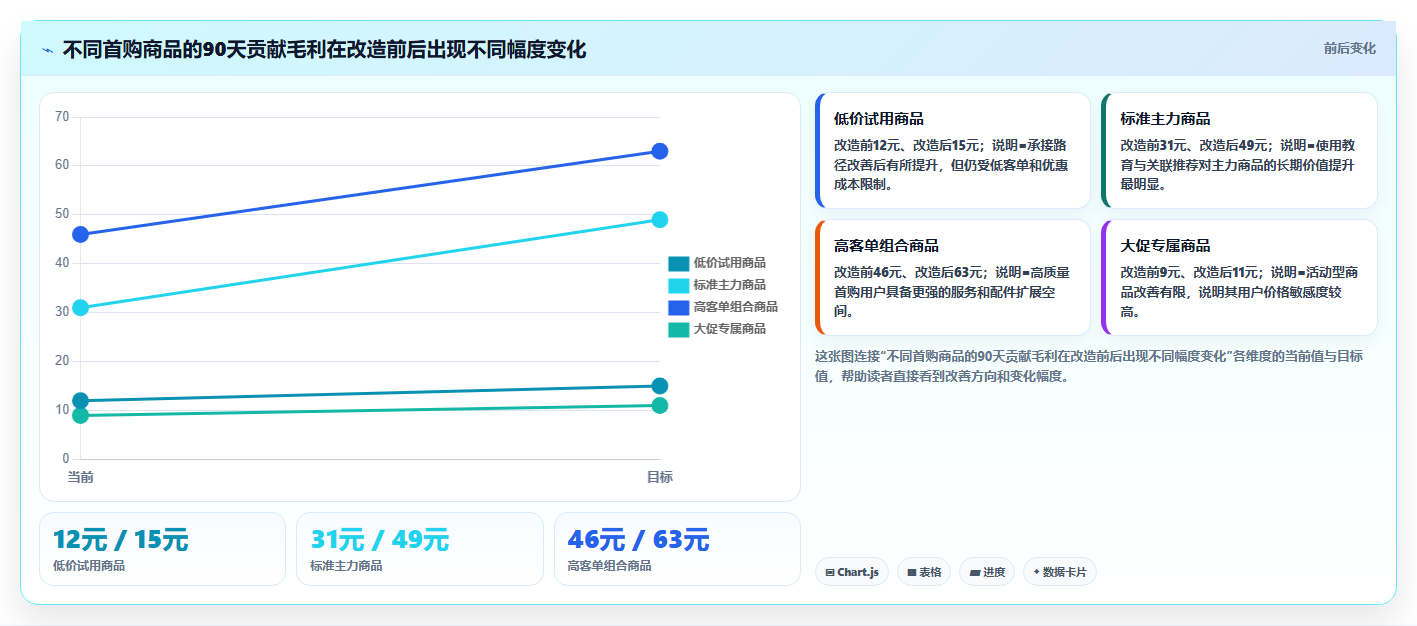Click the main heading about 90天贡献毛利
This screenshot has width=1417, height=626.
pyautogui.click(x=324, y=50)
